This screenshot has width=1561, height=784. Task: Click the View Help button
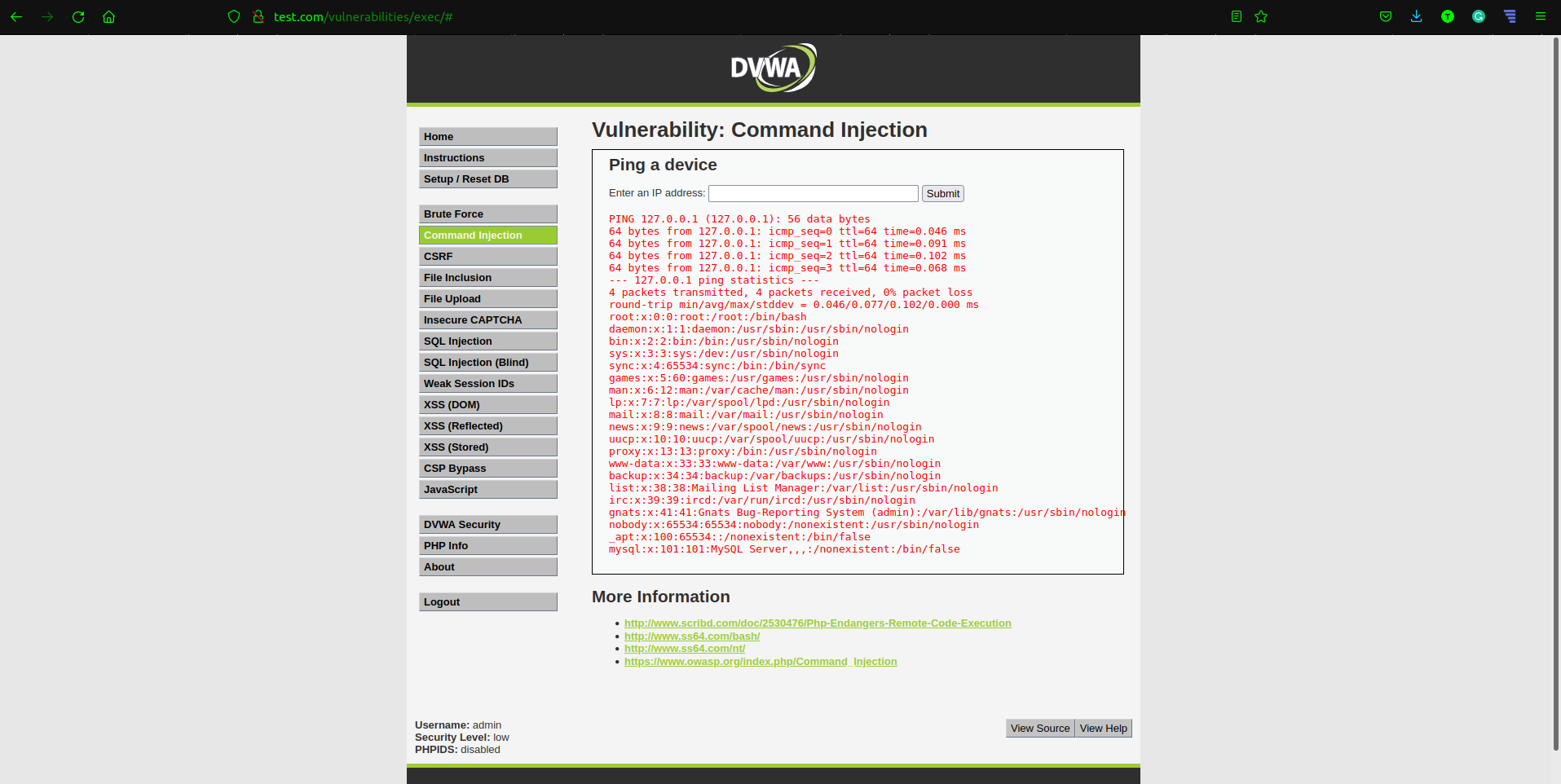coord(1104,729)
